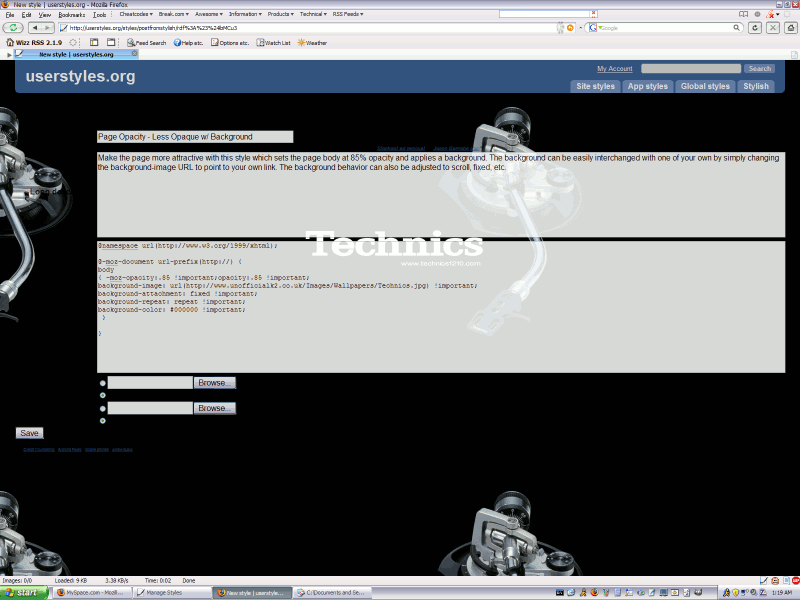The height and width of the screenshot is (600, 800).
Task: Click the style title input field
Action: (195, 137)
